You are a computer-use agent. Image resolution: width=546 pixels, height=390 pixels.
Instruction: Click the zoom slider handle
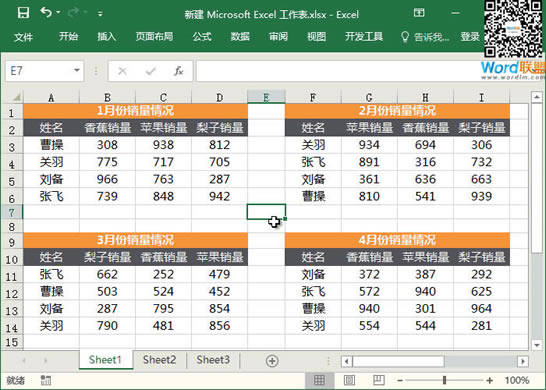tap(444, 380)
